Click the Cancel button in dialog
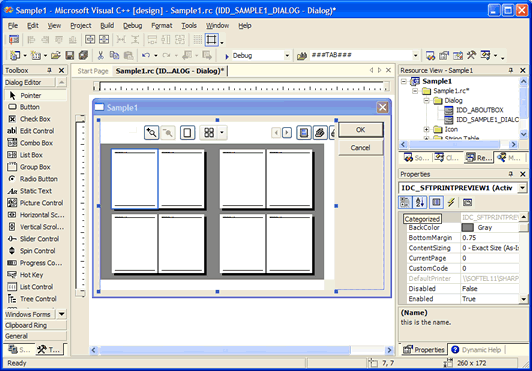The height and width of the screenshot is (371, 532). point(361,148)
